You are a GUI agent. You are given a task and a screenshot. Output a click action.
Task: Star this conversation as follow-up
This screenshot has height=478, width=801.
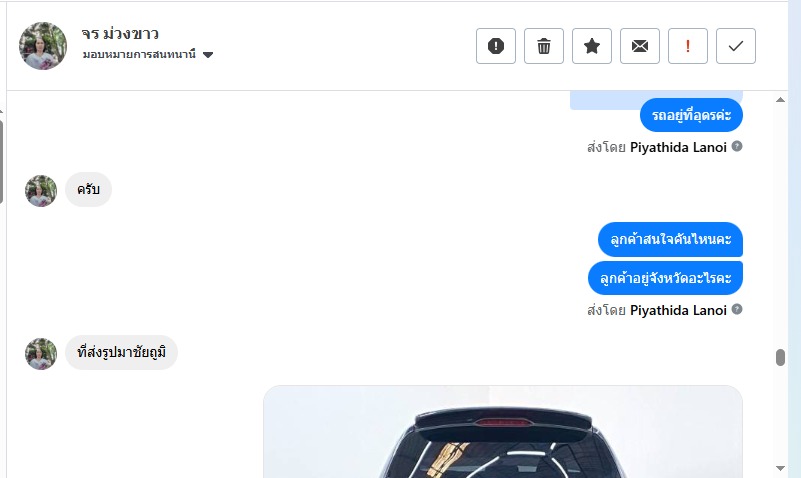(592, 46)
